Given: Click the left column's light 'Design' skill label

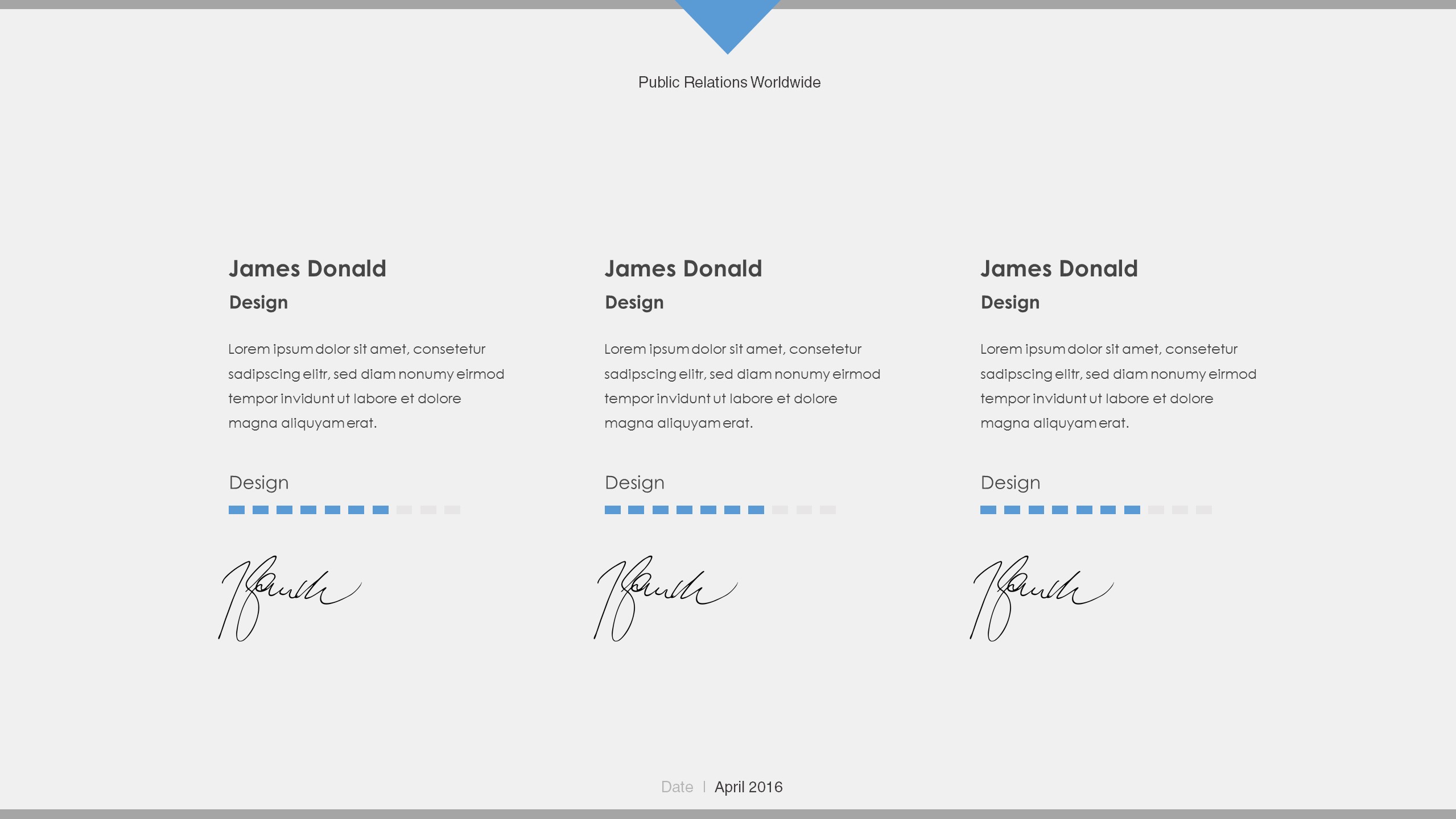Looking at the screenshot, I should (258, 483).
